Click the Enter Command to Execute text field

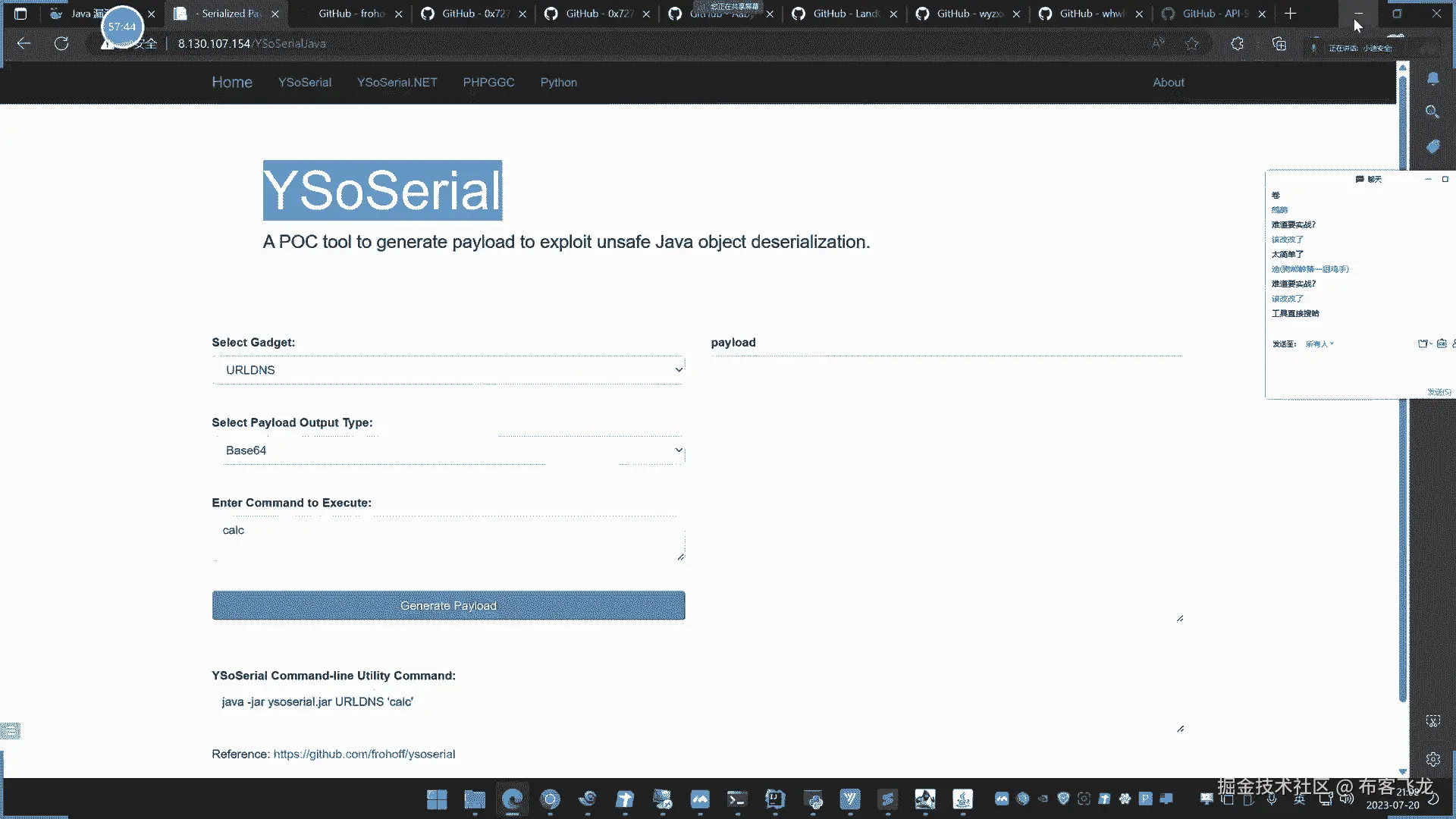(x=448, y=540)
